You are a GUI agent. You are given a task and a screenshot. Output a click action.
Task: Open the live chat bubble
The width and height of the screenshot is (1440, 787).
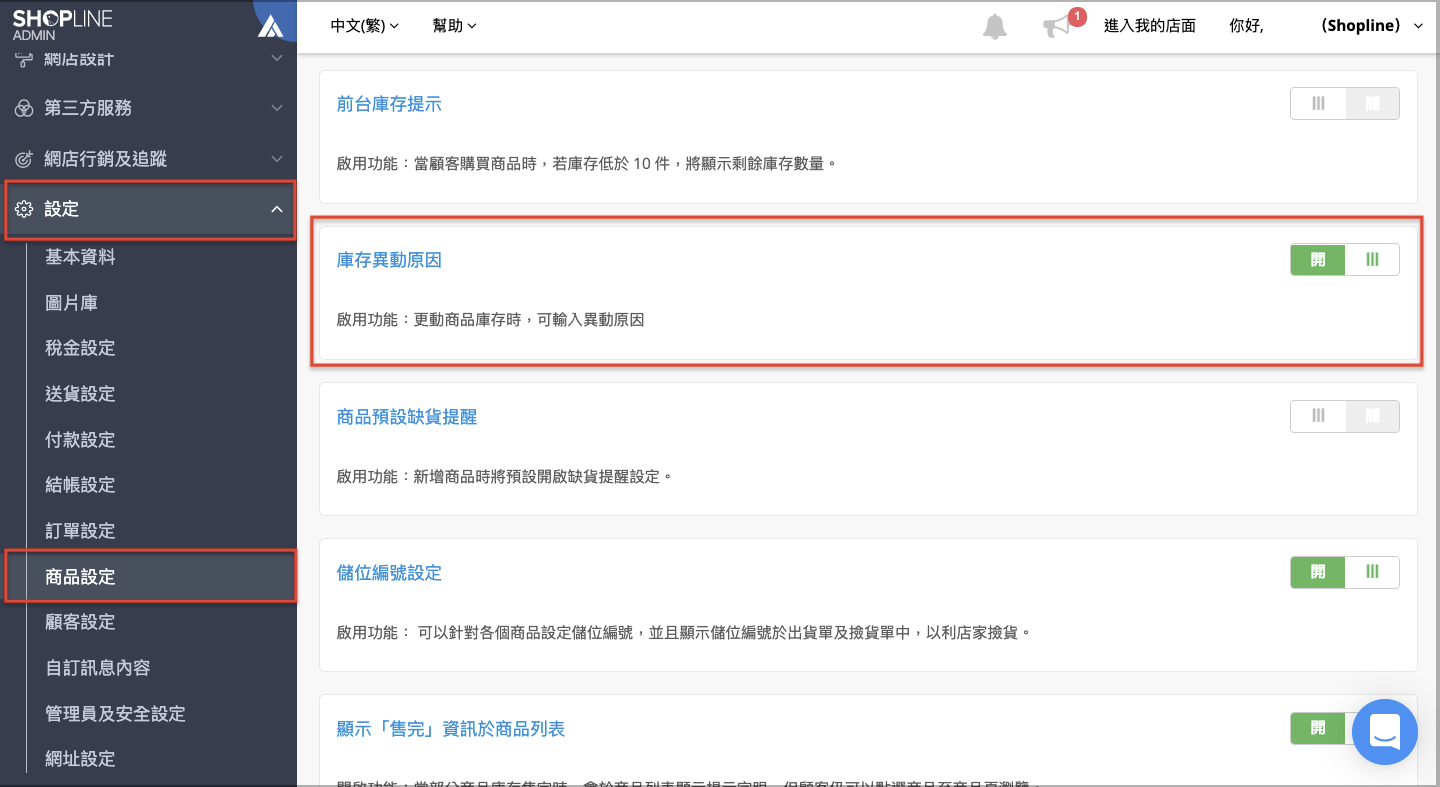coord(1385,732)
